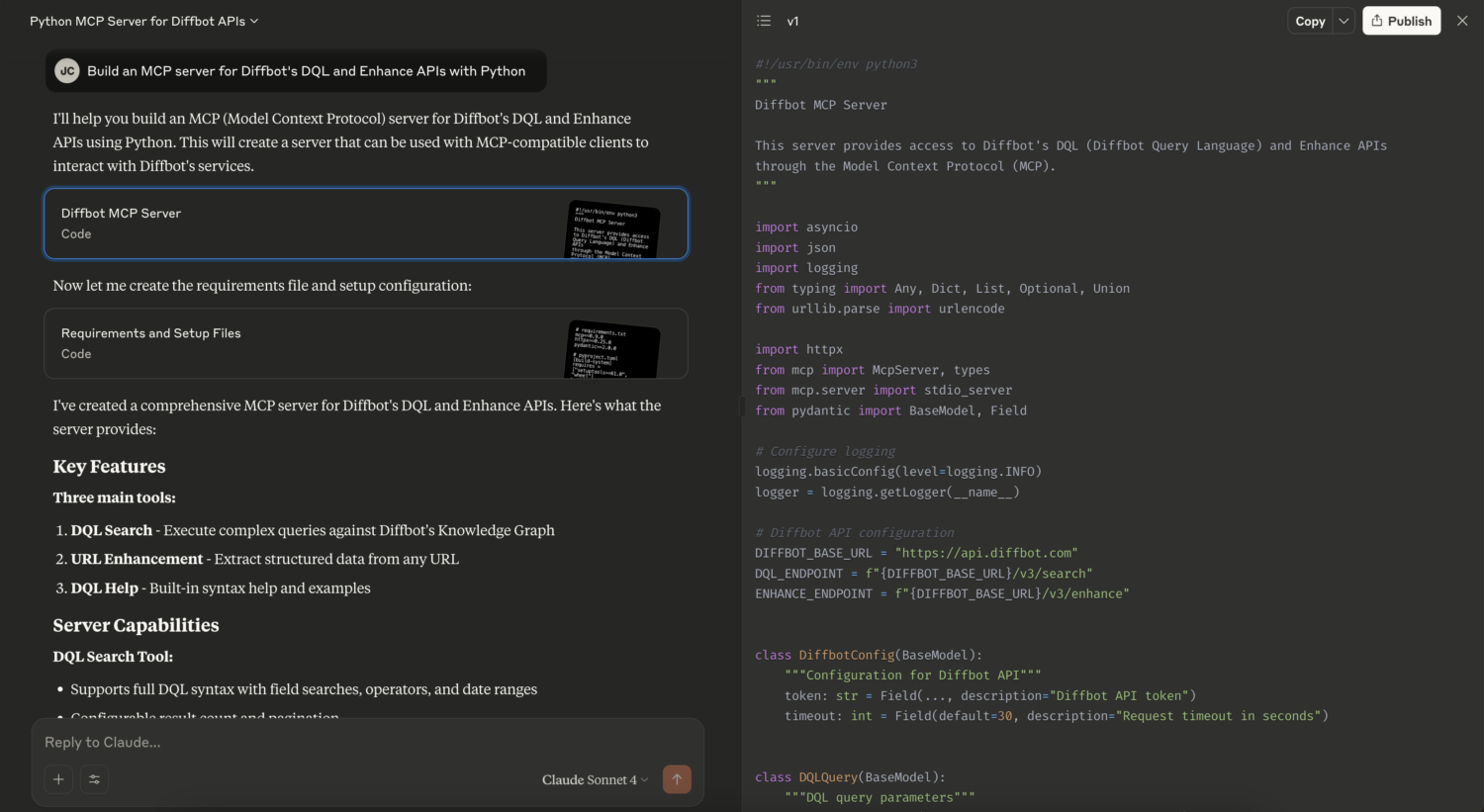Open the Diffbot MCP Server artifact card
This screenshot has width=1484, height=812.
(x=366, y=224)
